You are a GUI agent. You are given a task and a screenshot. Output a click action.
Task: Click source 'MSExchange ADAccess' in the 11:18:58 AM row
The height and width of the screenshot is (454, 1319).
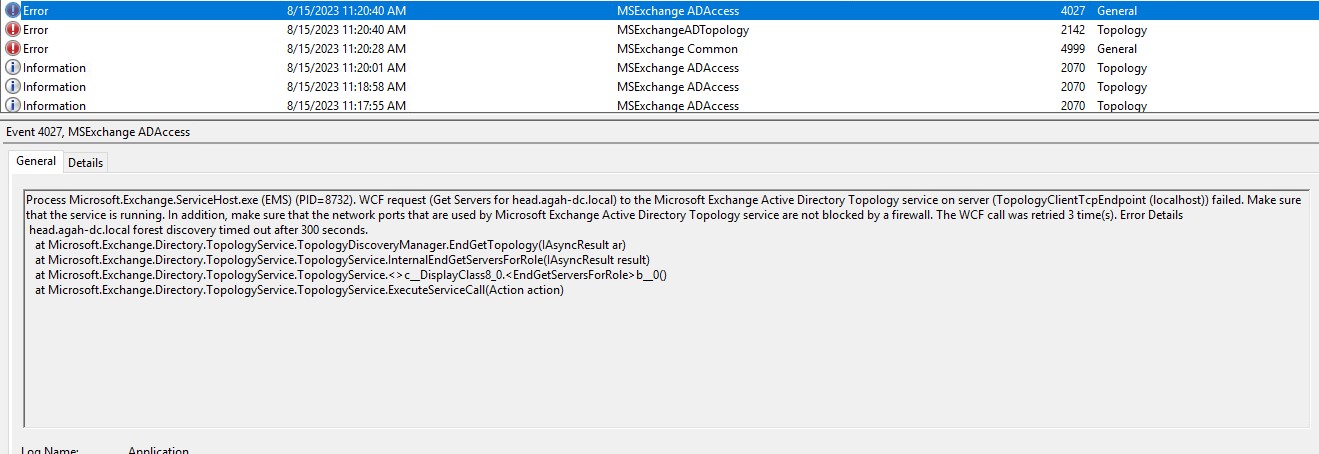678,87
